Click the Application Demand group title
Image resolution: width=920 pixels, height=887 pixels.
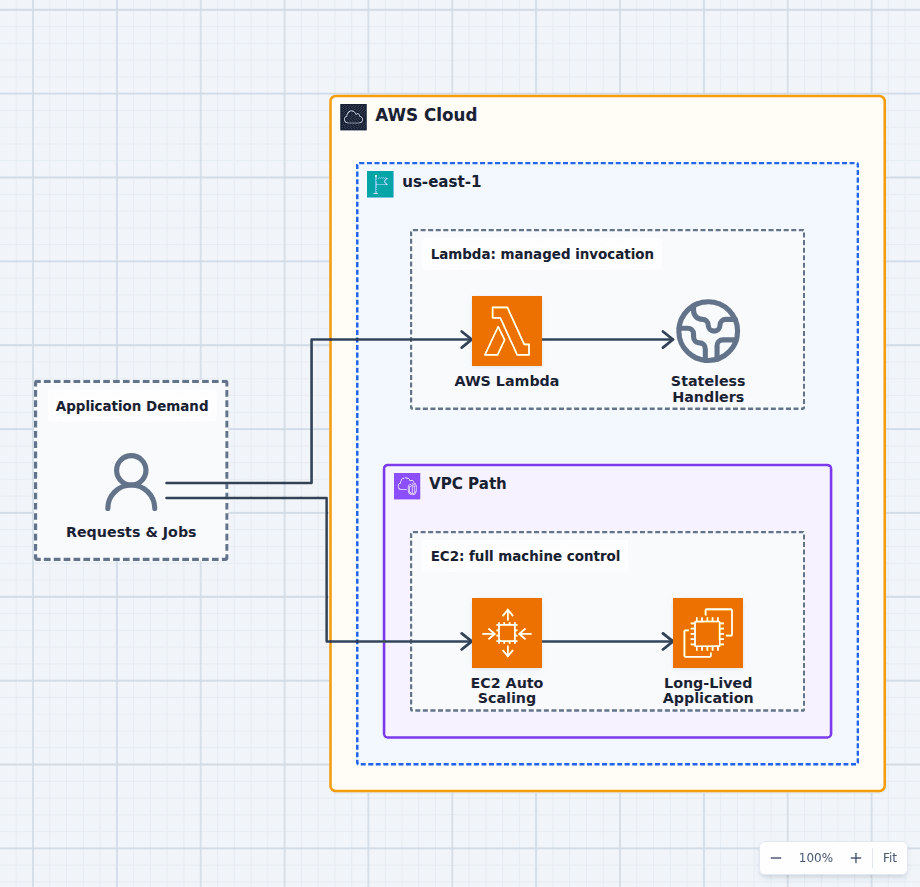pyautogui.click(x=132, y=406)
